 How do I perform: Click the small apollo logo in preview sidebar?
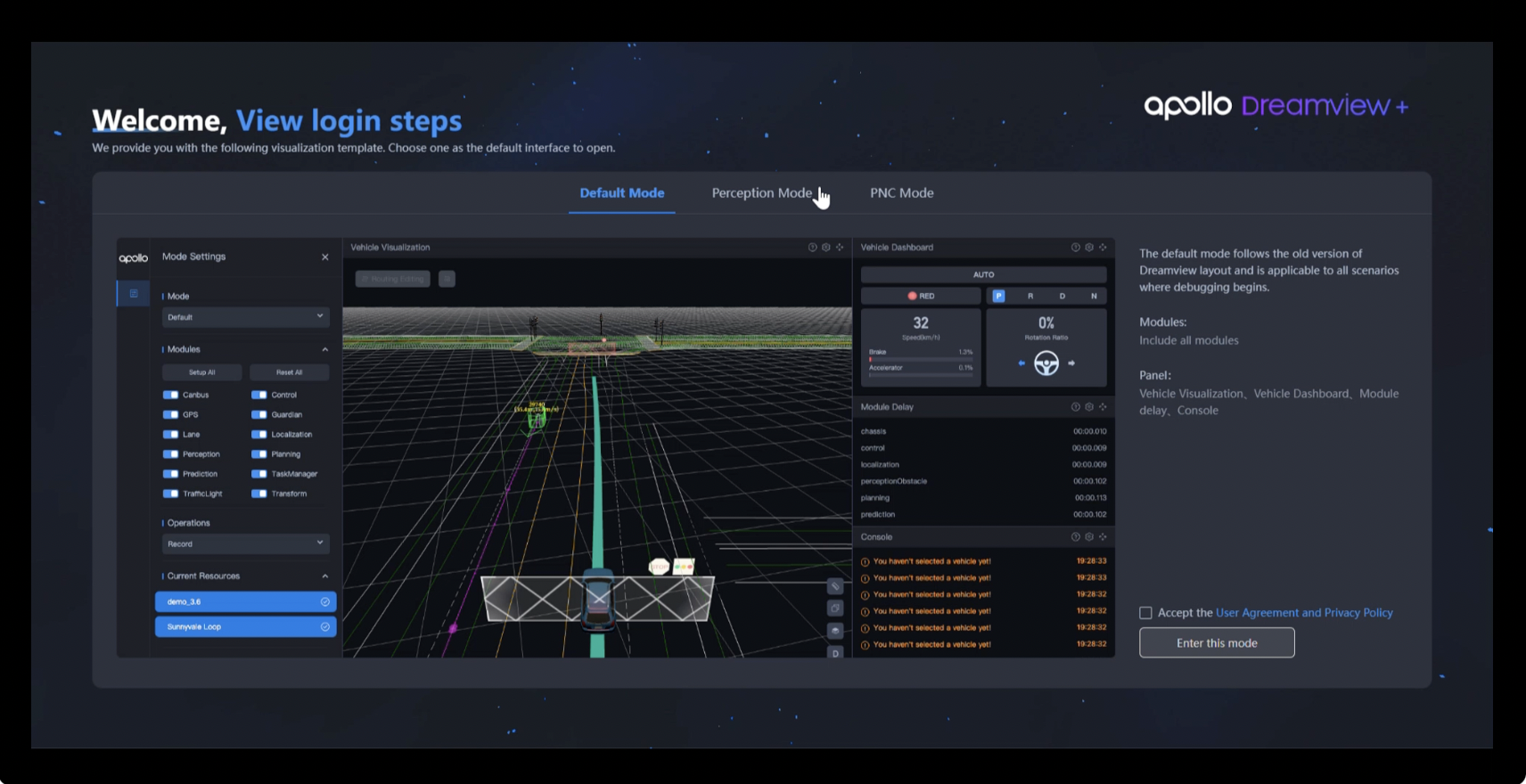(133, 257)
